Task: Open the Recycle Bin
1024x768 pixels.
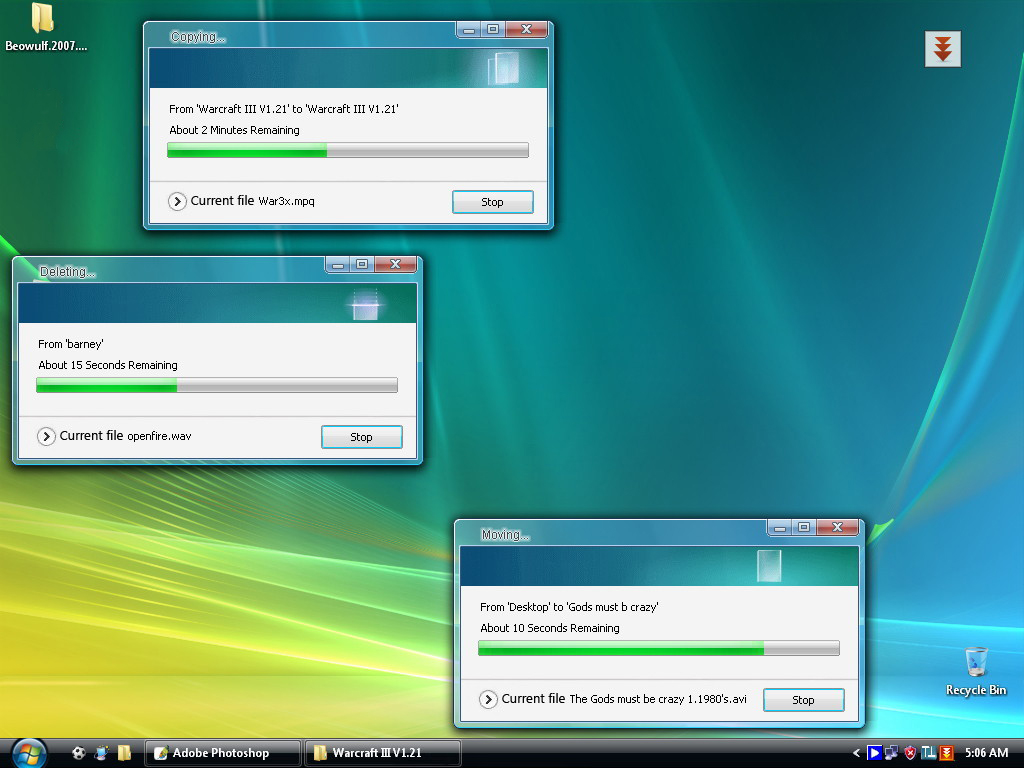Action: 975,660
